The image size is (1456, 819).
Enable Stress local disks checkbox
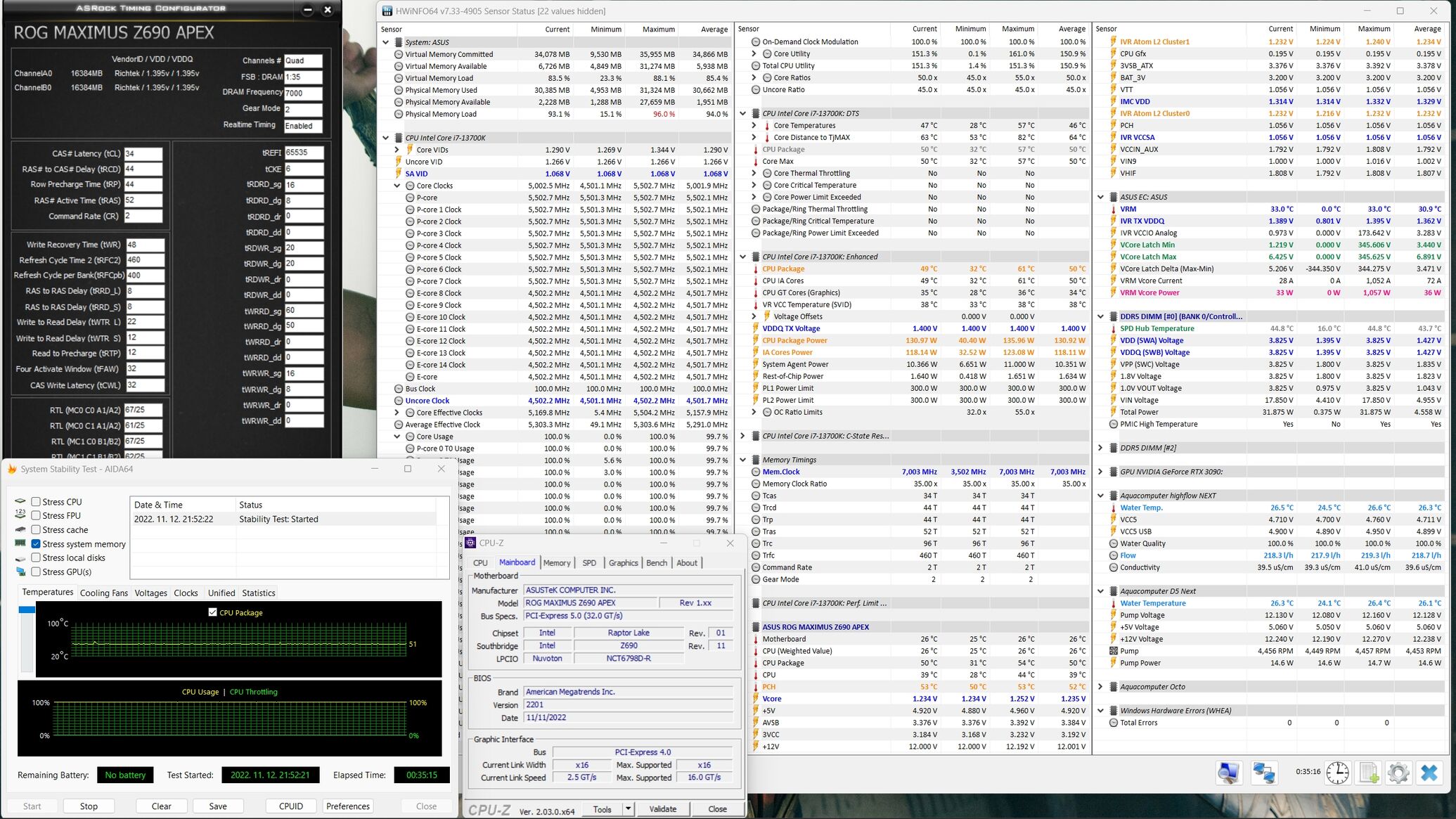coord(36,557)
